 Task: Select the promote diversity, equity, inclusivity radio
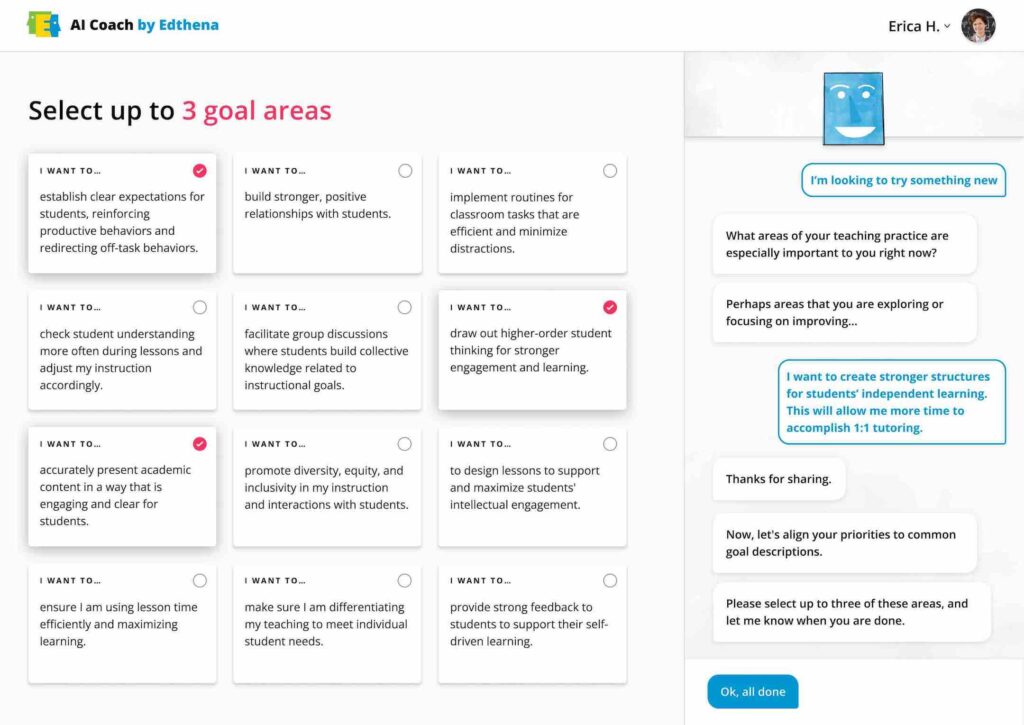coord(405,444)
